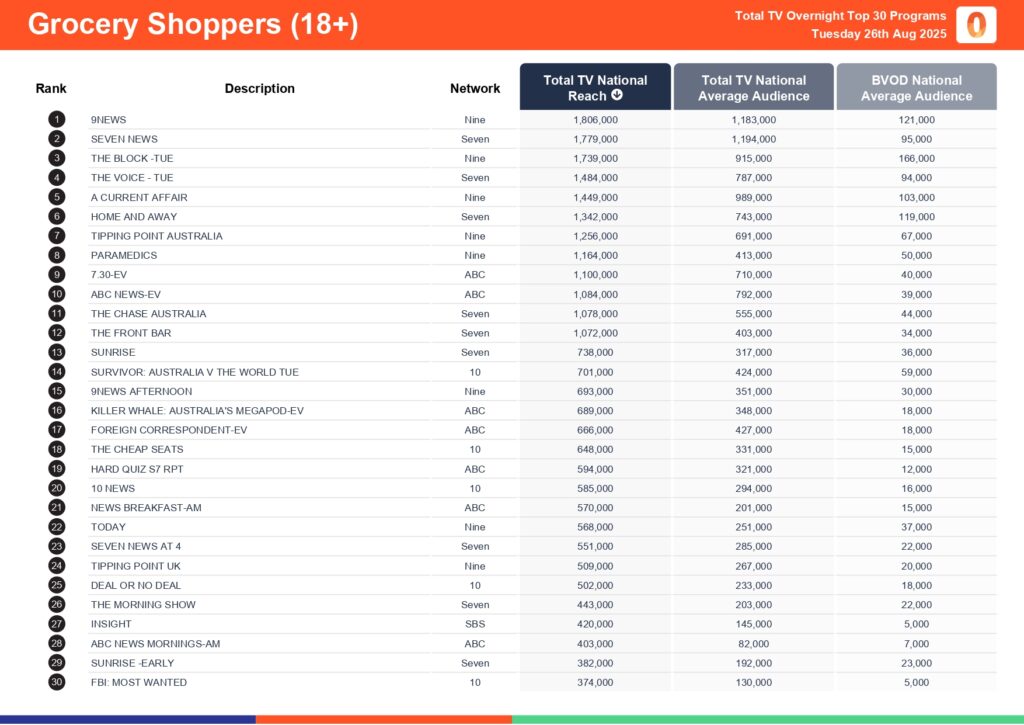Click the rank 22 circle badge
This screenshot has width=1024, height=725.
[x=56, y=527]
